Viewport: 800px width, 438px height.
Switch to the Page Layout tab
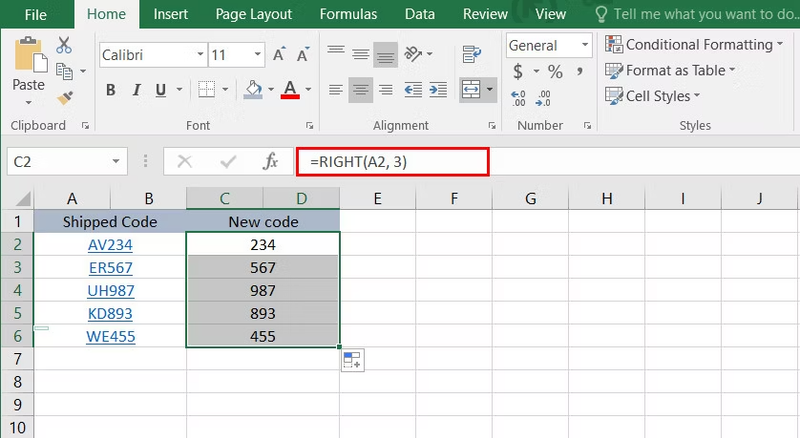tap(254, 14)
